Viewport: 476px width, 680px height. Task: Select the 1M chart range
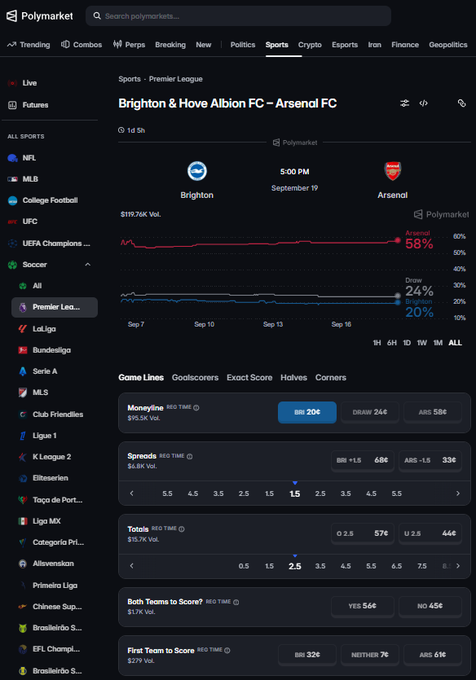point(438,343)
